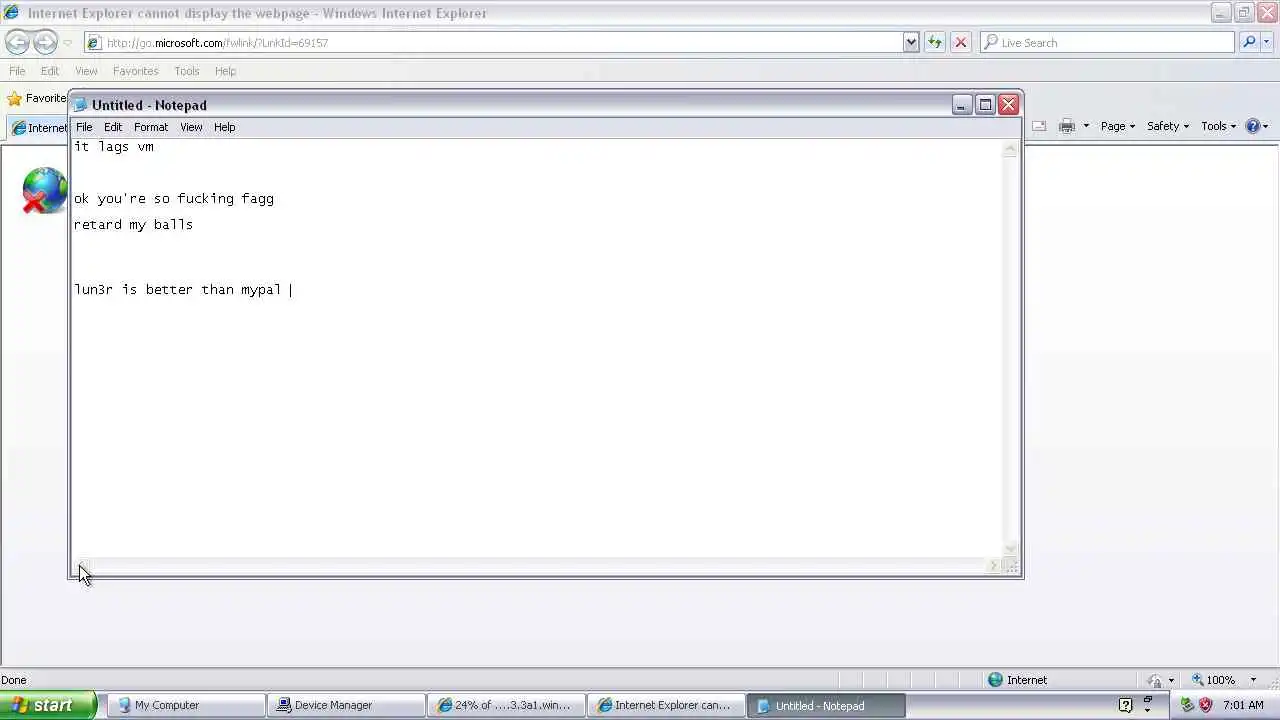This screenshot has height=720, width=1280.
Task: Click Notepad's vertical scrollbar down arrow
Action: (x=1010, y=548)
